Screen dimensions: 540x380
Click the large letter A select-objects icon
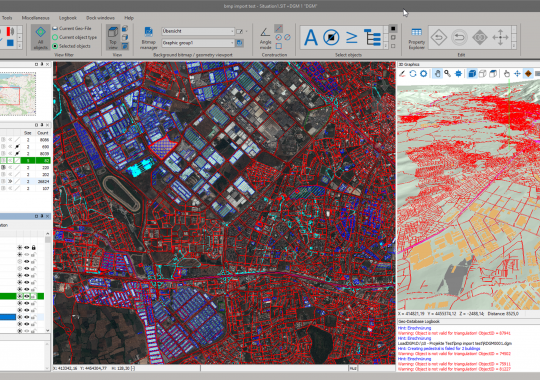[x=311, y=37]
